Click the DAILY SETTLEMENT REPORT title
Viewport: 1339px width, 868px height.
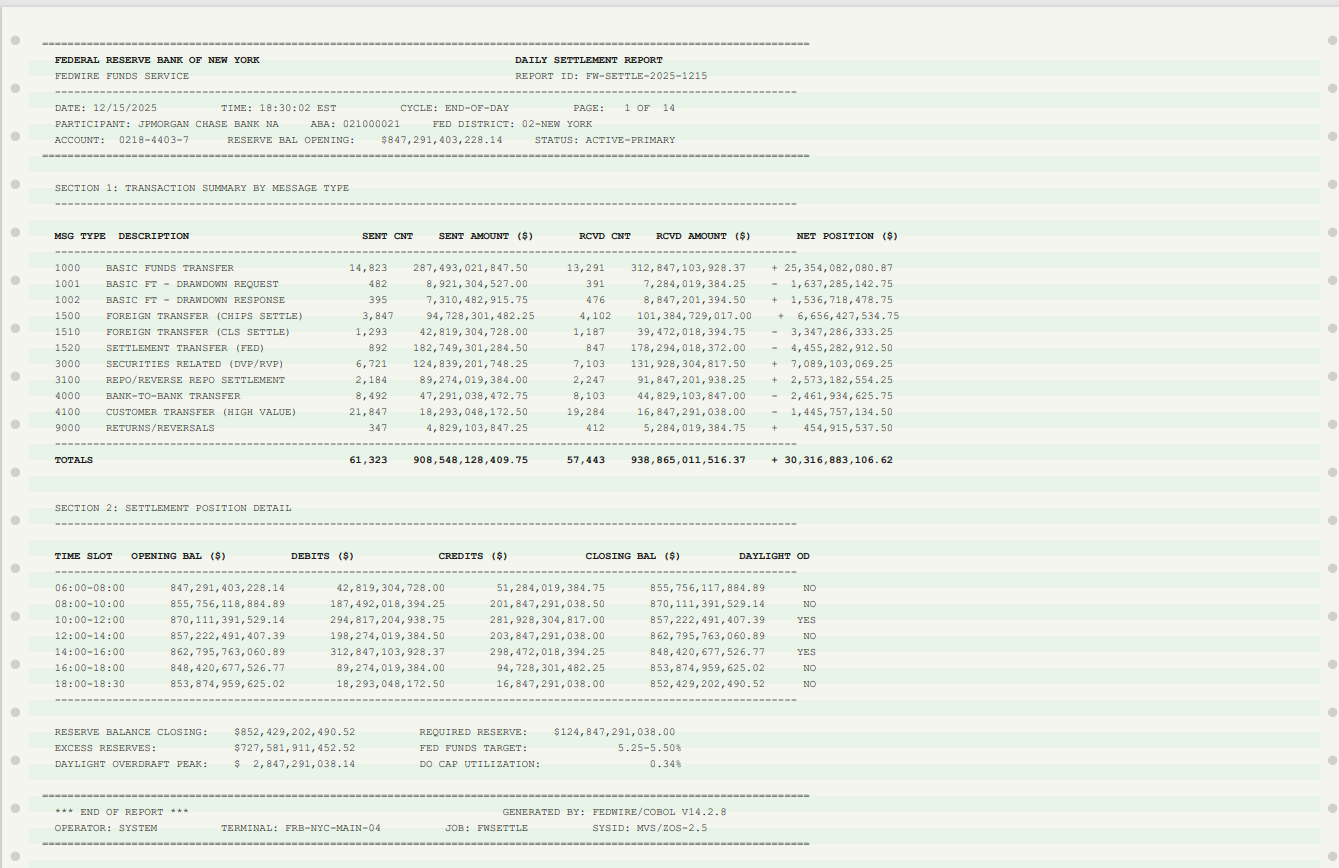[x=589, y=60]
